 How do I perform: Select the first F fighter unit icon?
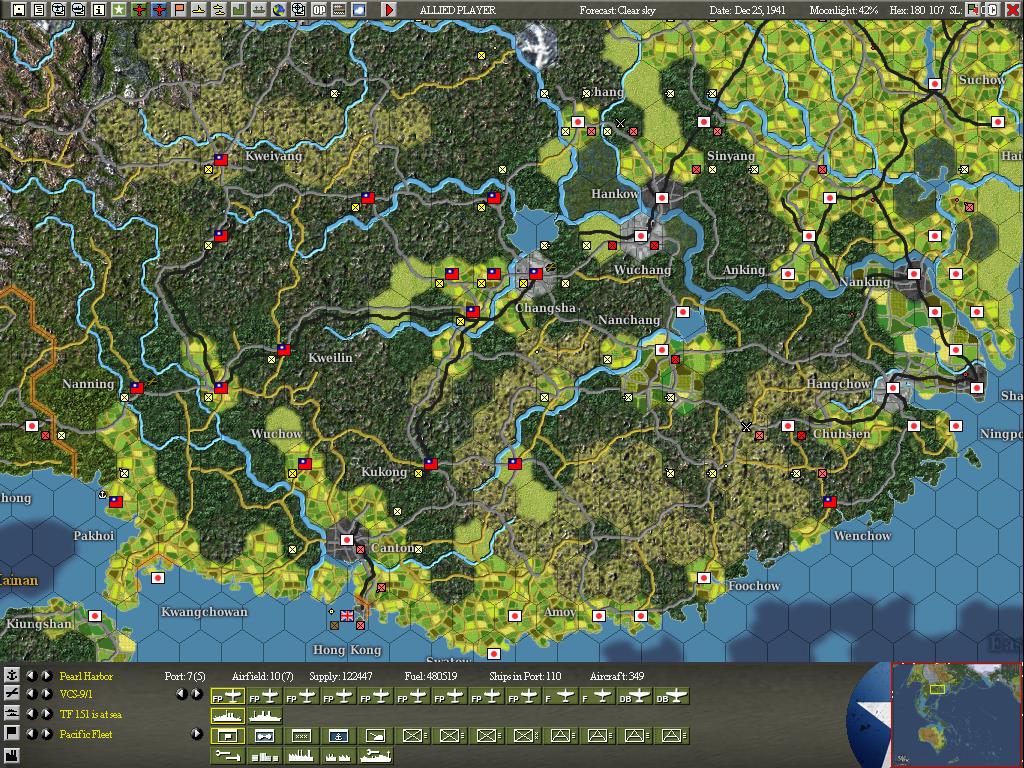(x=561, y=696)
